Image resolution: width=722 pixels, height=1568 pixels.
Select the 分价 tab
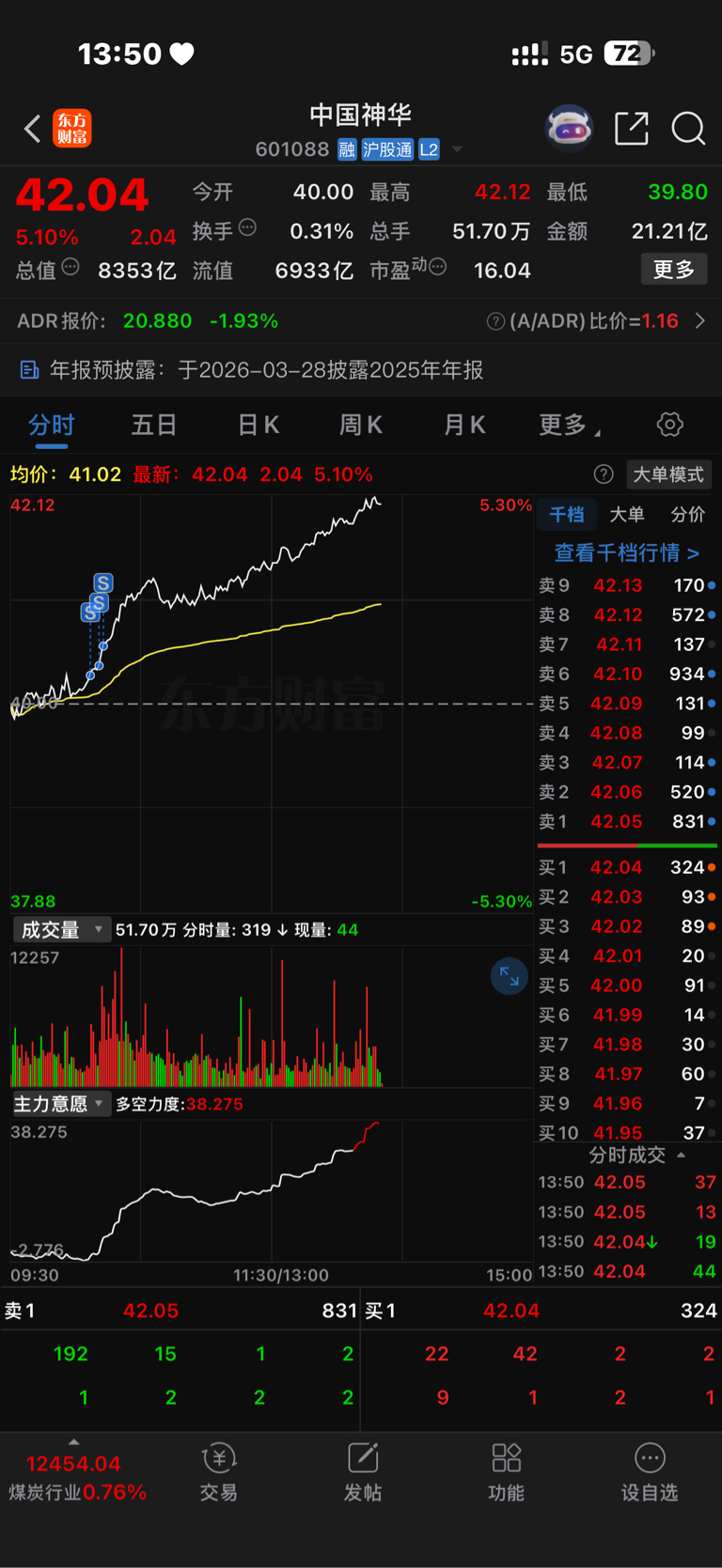[688, 515]
